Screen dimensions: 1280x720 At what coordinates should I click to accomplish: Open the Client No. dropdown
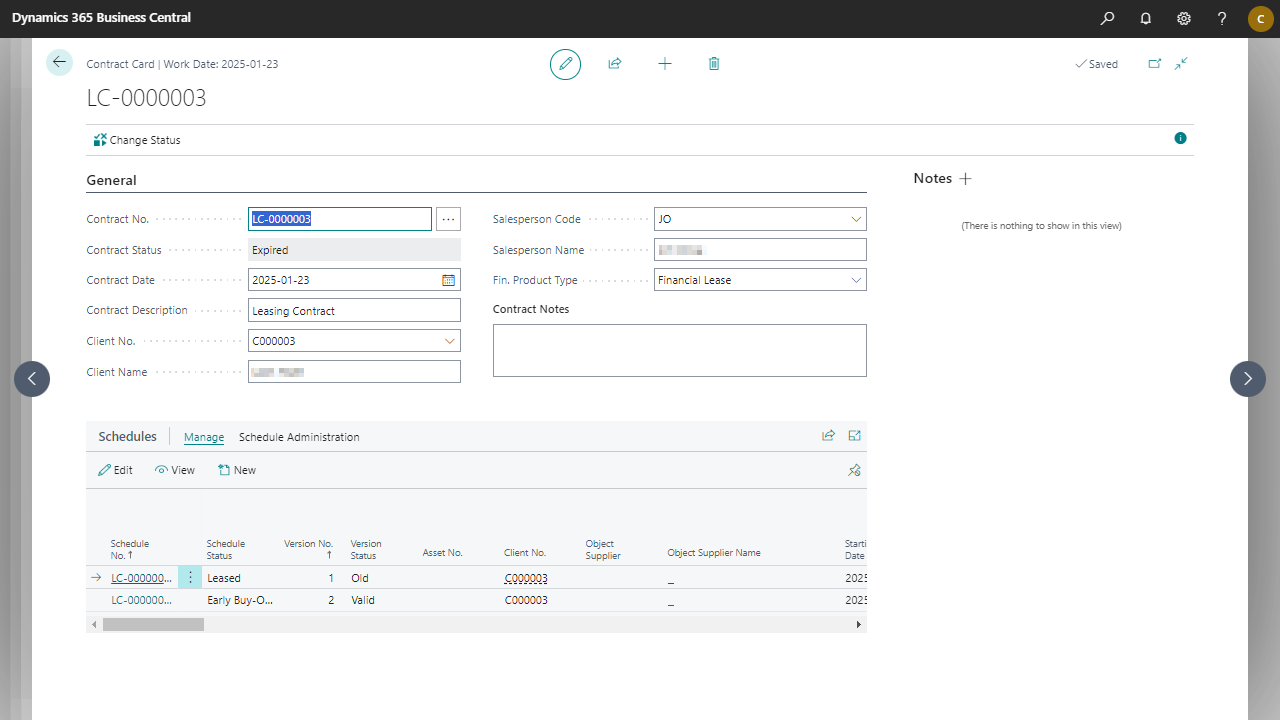pyautogui.click(x=450, y=341)
